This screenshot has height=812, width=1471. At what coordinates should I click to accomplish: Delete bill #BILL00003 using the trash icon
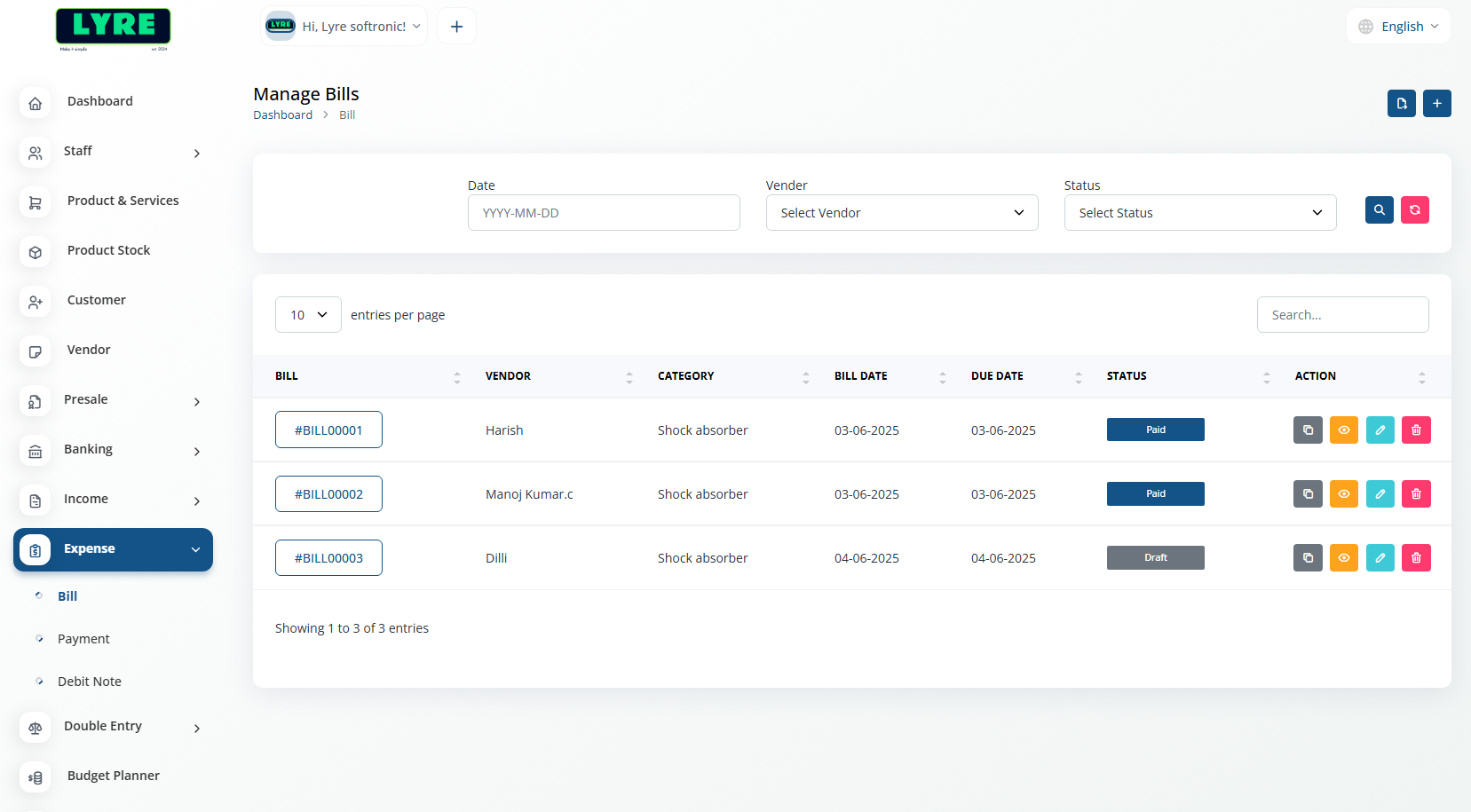point(1416,558)
